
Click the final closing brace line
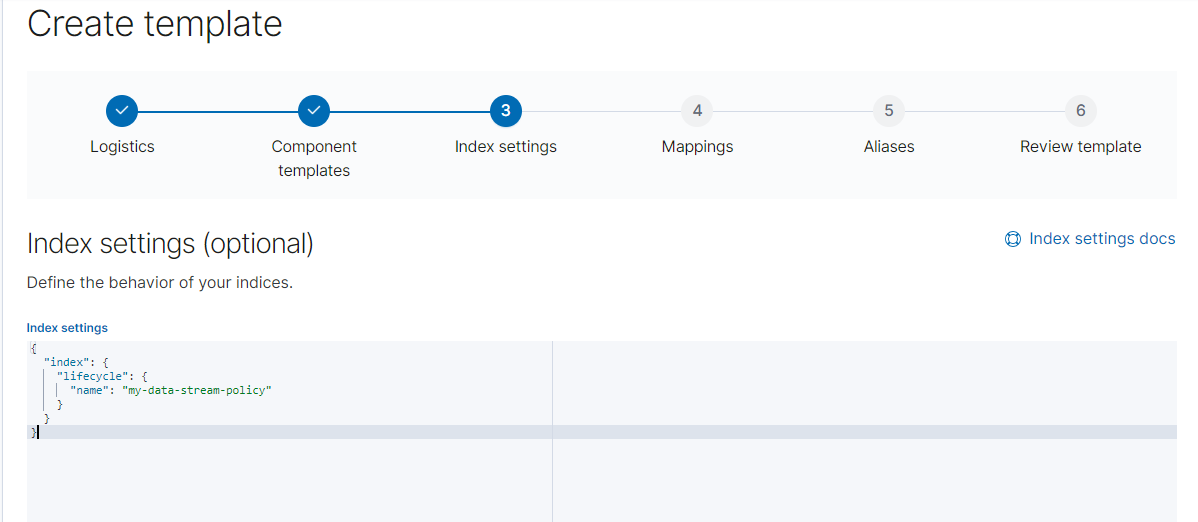click(x=34, y=432)
